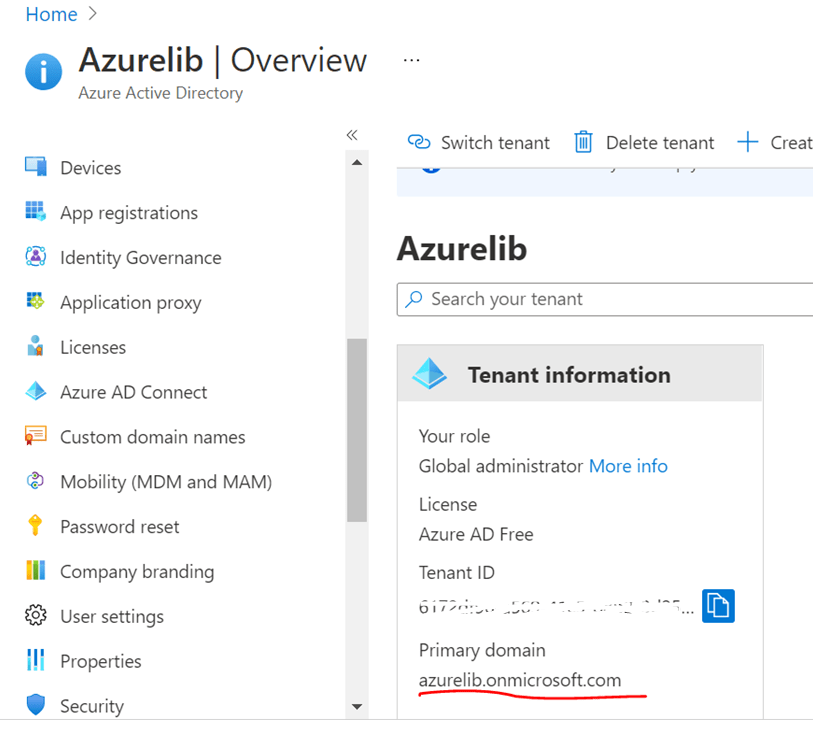Click the Delete tenant button
The width and height of the screenshot is (813, 731).
coord(644,142)
